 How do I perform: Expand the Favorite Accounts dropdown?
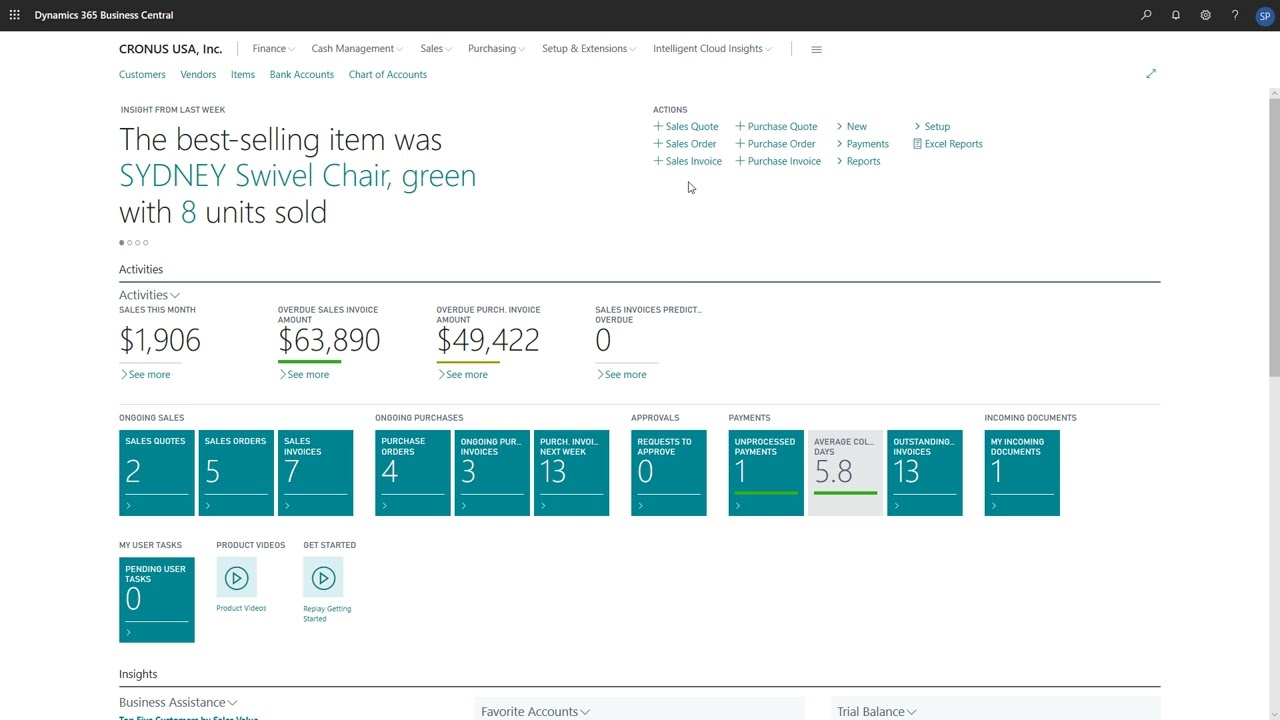(x=535, y=711)
